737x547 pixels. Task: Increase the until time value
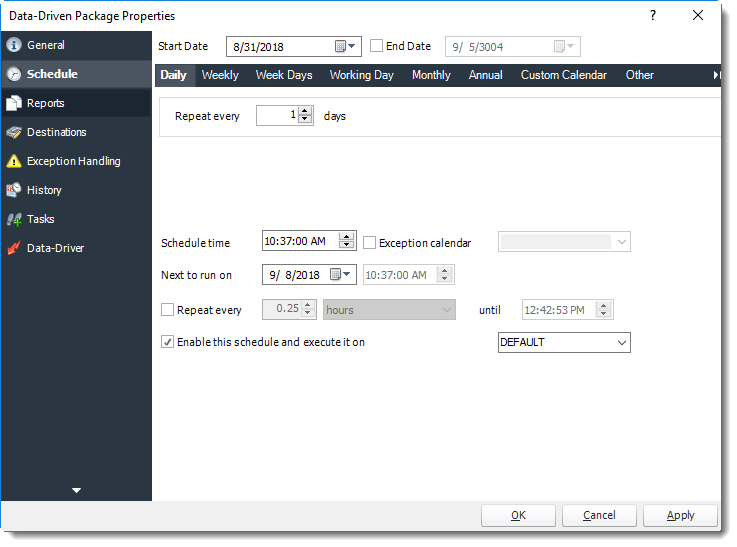[604, 305]
